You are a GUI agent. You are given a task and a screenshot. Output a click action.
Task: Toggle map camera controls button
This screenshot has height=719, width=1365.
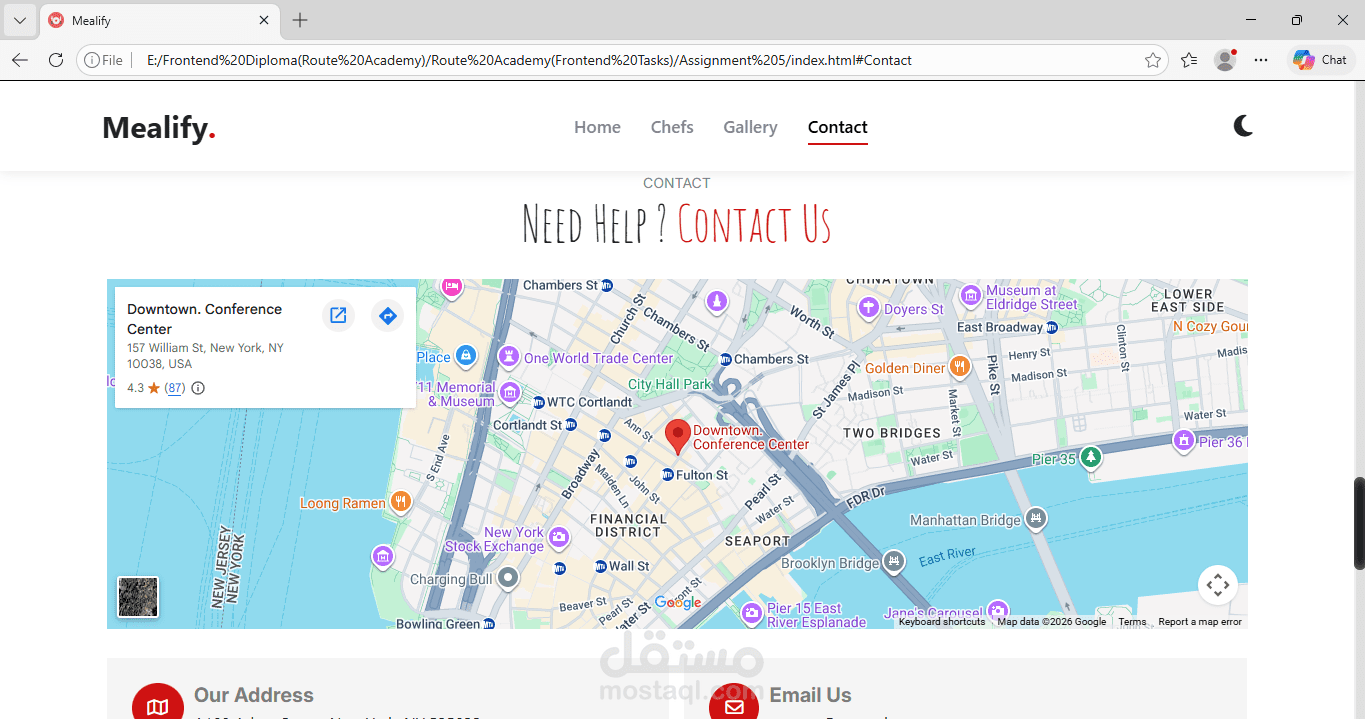coord(1218,585)
